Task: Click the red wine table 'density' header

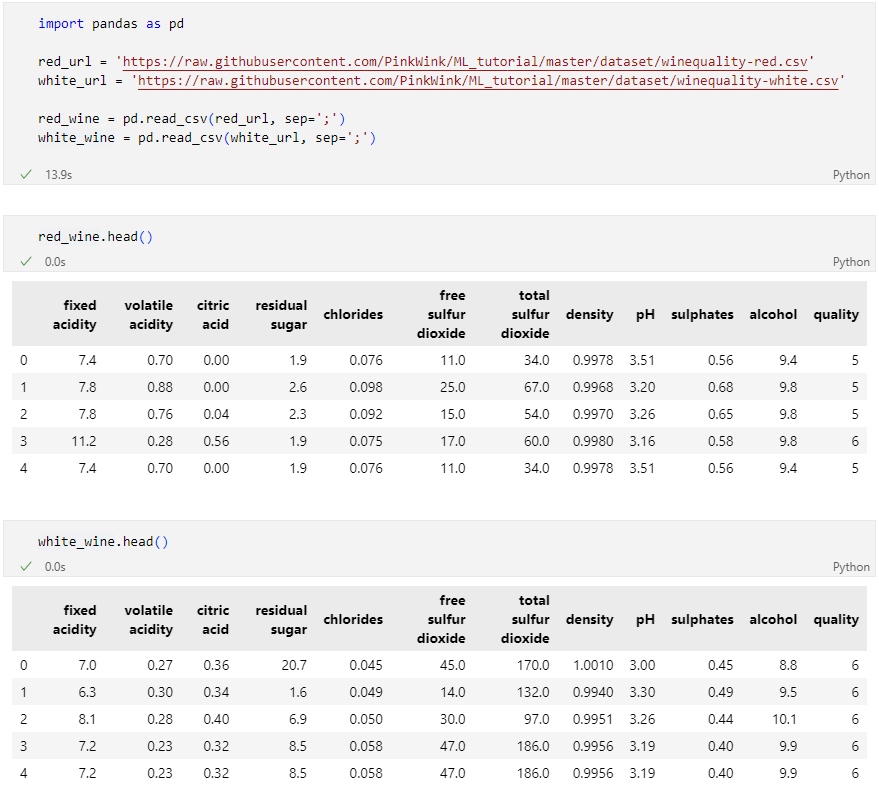Action: 590,314
